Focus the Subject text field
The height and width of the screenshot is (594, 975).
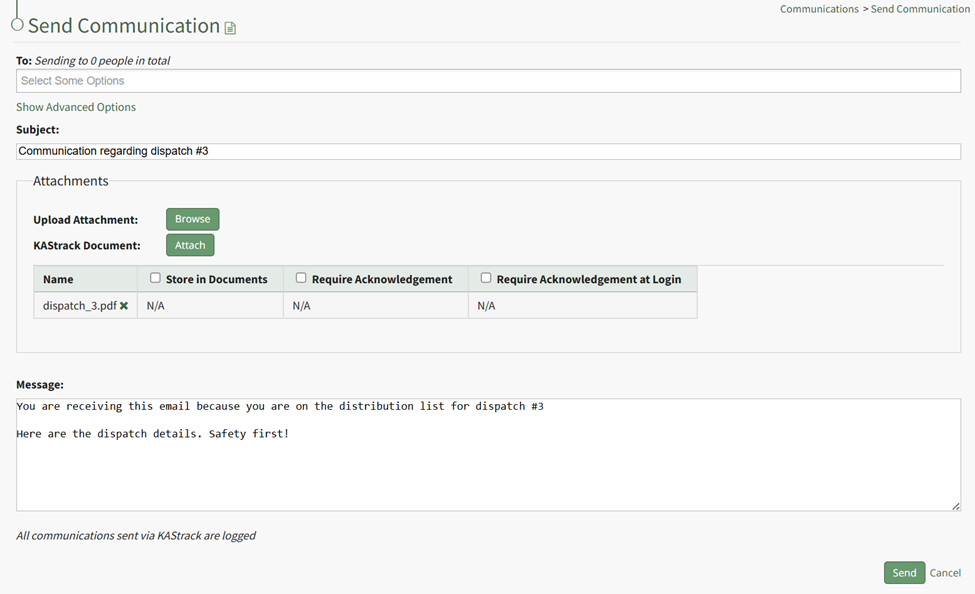click(488, 152)
